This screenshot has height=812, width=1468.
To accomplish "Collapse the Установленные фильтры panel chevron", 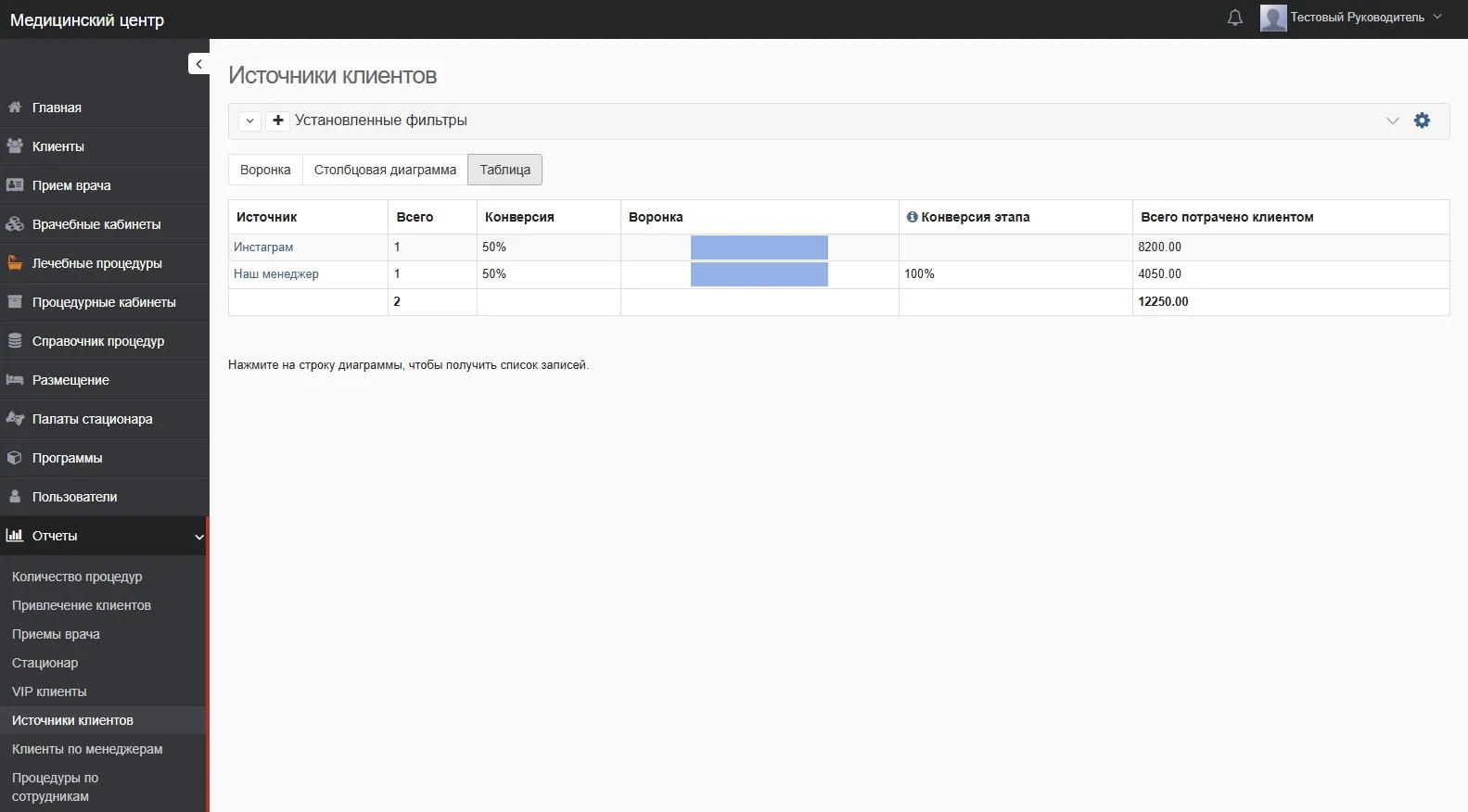I will [x=1392, y=121].
